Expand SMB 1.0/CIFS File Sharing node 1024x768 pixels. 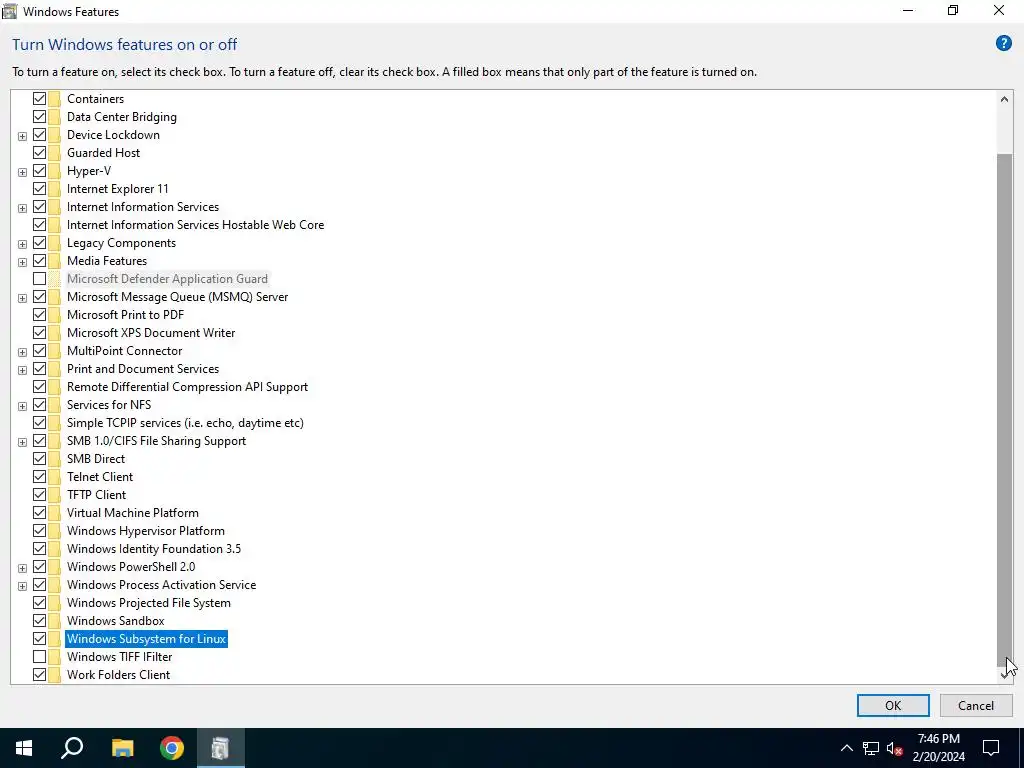coord(22,441)
